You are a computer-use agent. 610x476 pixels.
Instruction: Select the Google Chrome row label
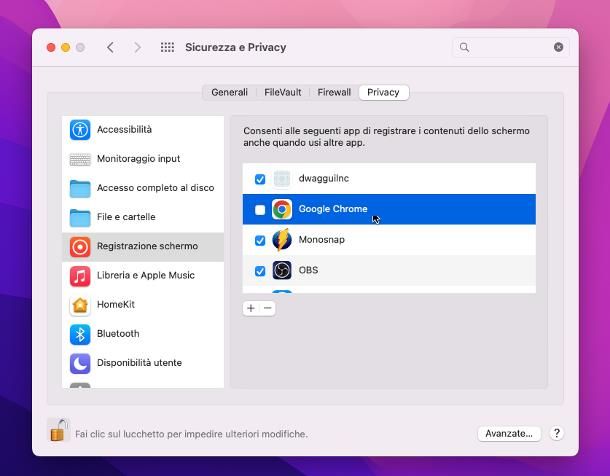[x=333, y=209]
